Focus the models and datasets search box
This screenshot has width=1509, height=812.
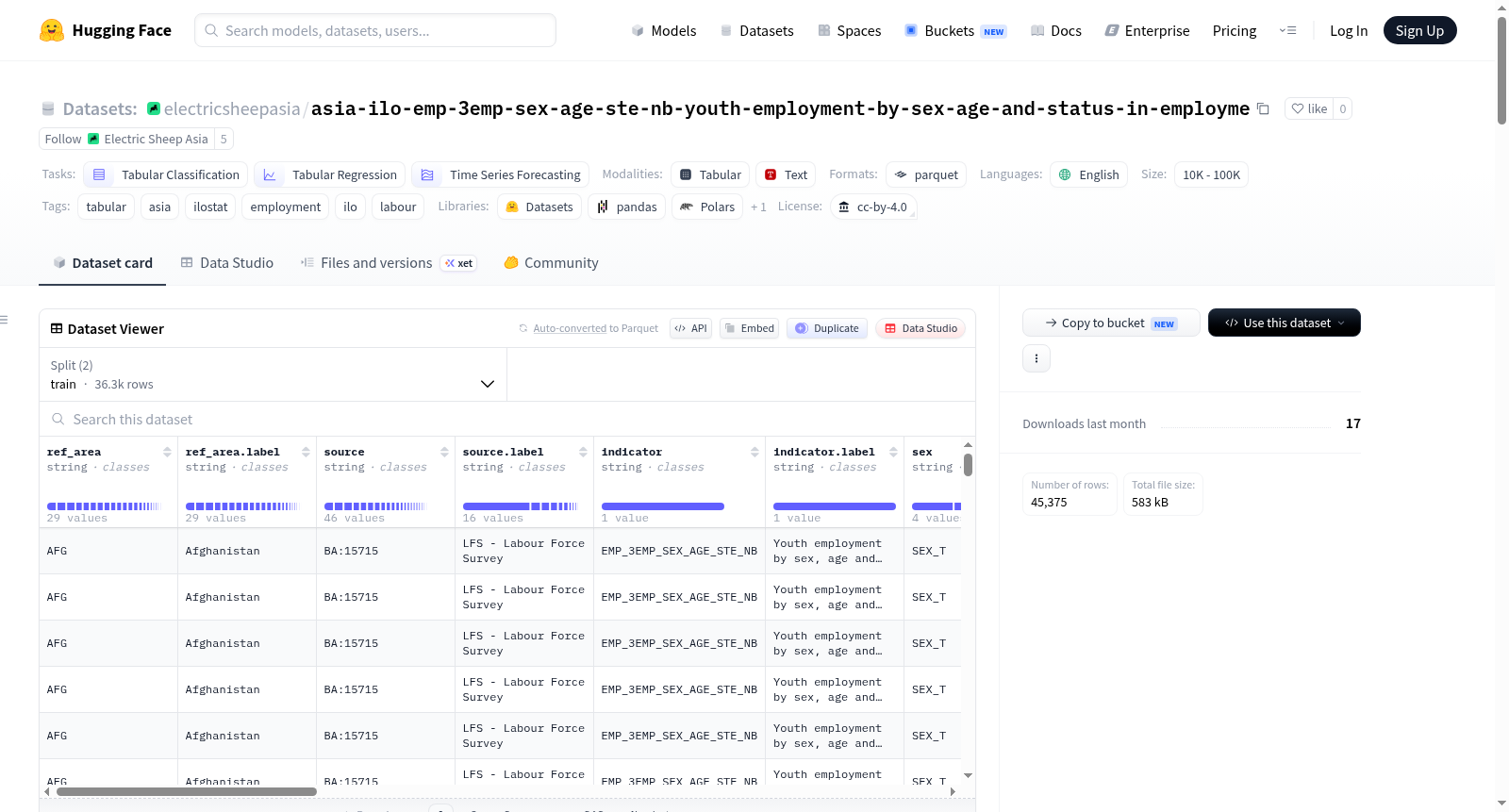click(375, 30)
